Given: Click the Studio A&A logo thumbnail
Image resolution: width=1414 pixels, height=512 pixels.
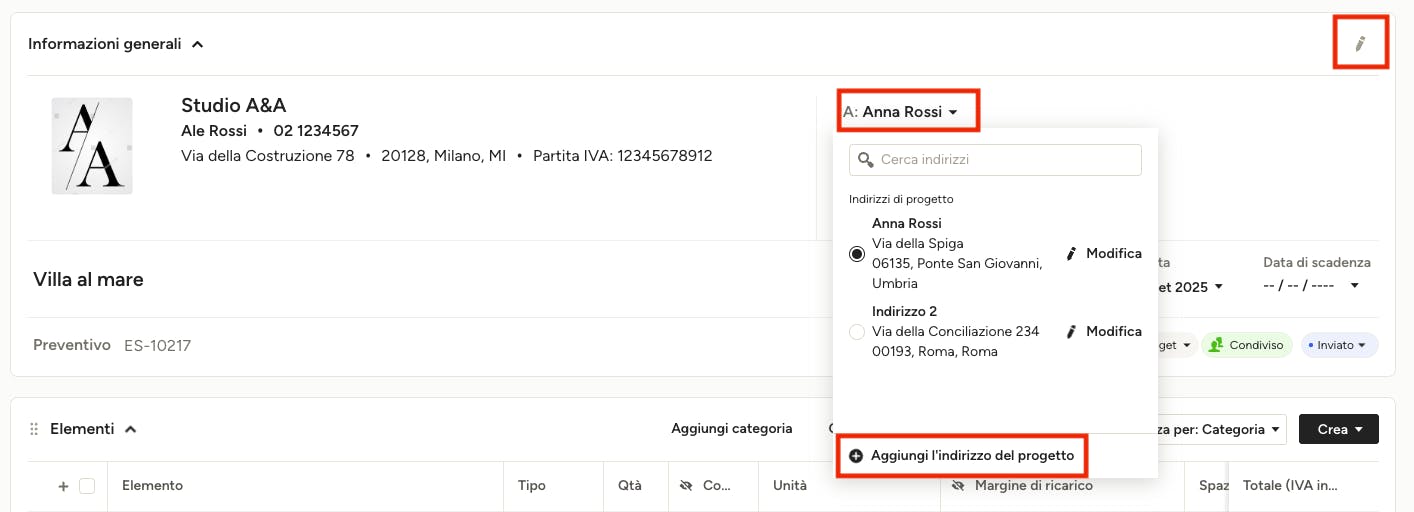Looking at the screenshot, I should pos(92,146).
